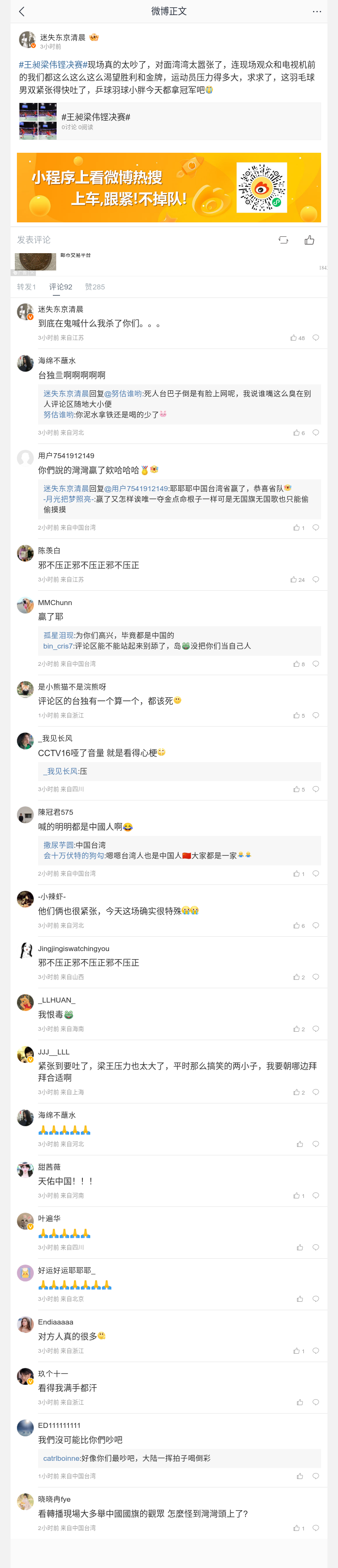Image resolution: width=338 pixels, height=1568 pixels.
Task: Tap the repost icon beside comment box
Action: coord(283,240)
